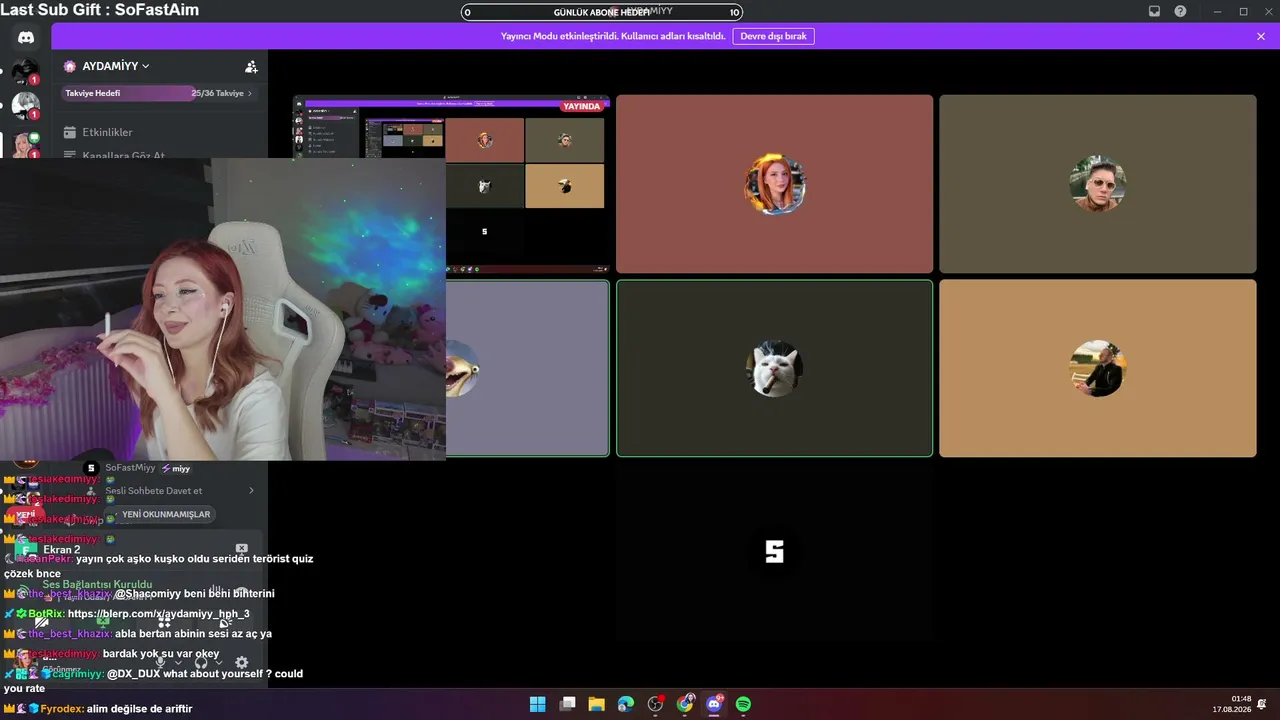Open the dark-avatar server at top of server list

pos(25,72)
